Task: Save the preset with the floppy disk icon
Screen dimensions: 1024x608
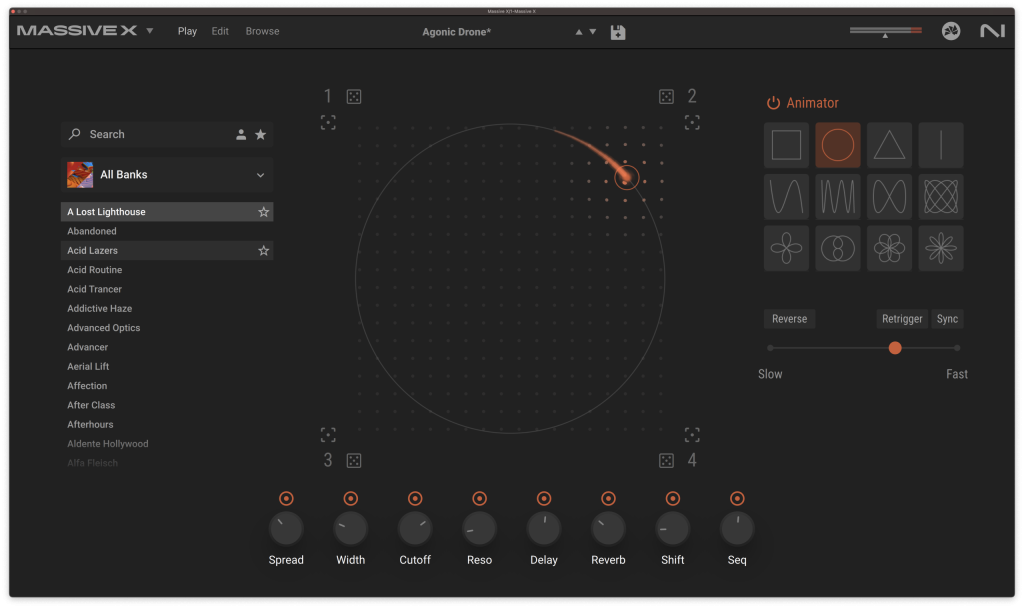Action: 618,32
